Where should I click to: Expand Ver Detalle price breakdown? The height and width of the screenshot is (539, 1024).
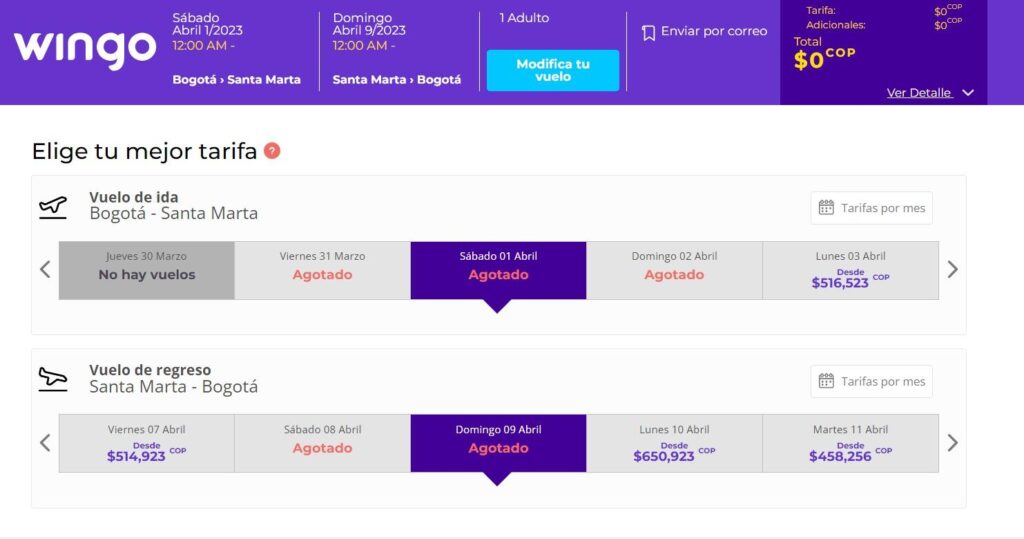918,93
